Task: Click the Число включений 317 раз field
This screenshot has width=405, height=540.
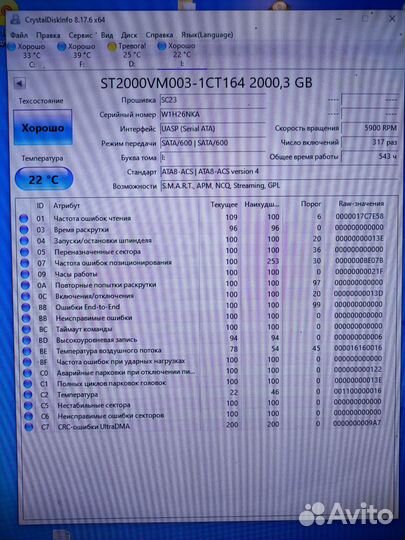Action: (x=370, y=142)
